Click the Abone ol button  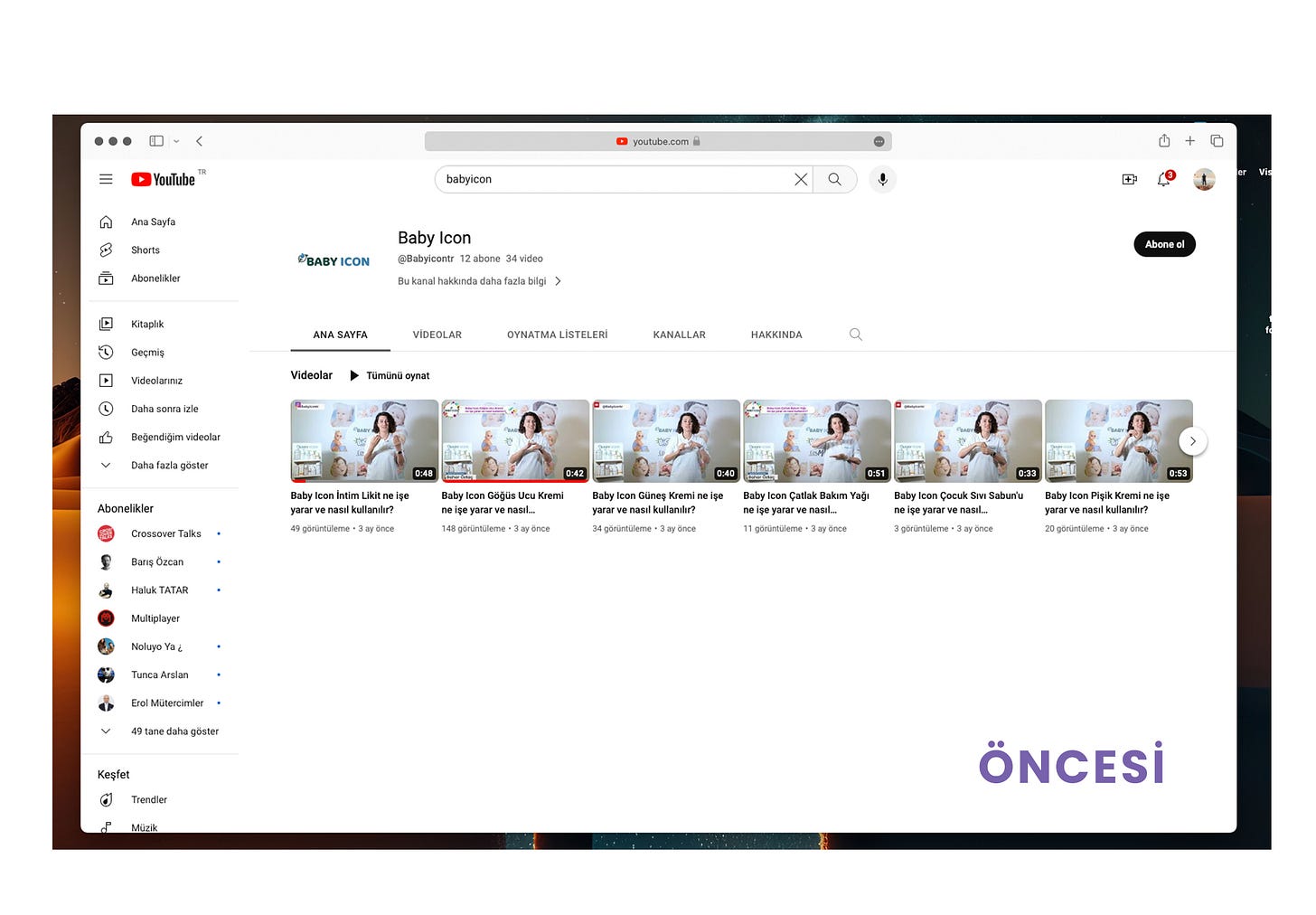point(1164,244)
